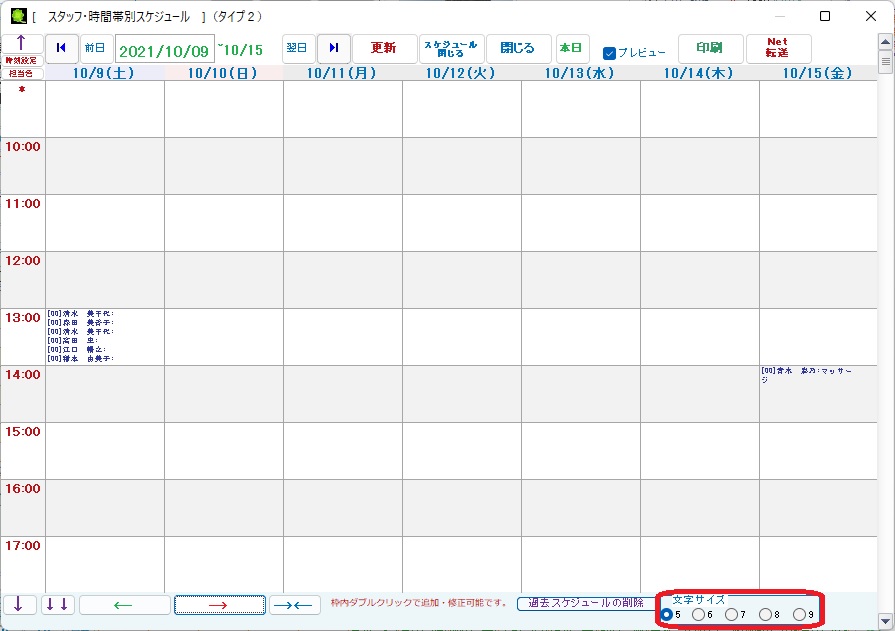Image resolution: width=895 pixels, height=631 pixels.
Task: Go to next day with 翌日
Action: 297,48
